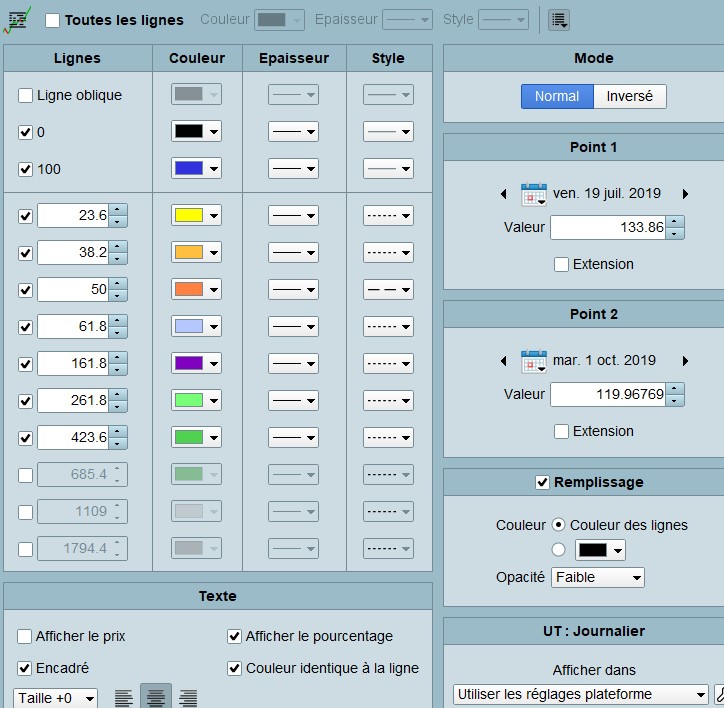724x708 pixels.
Task: Select the custom fill color radio button
Action: tap(558, 550)
